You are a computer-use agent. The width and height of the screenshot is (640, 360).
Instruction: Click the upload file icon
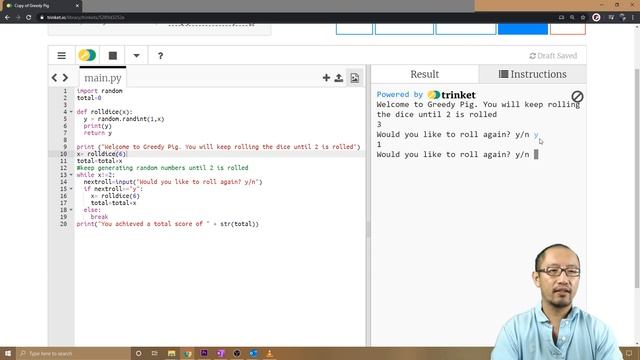click(x=339, y=78)
